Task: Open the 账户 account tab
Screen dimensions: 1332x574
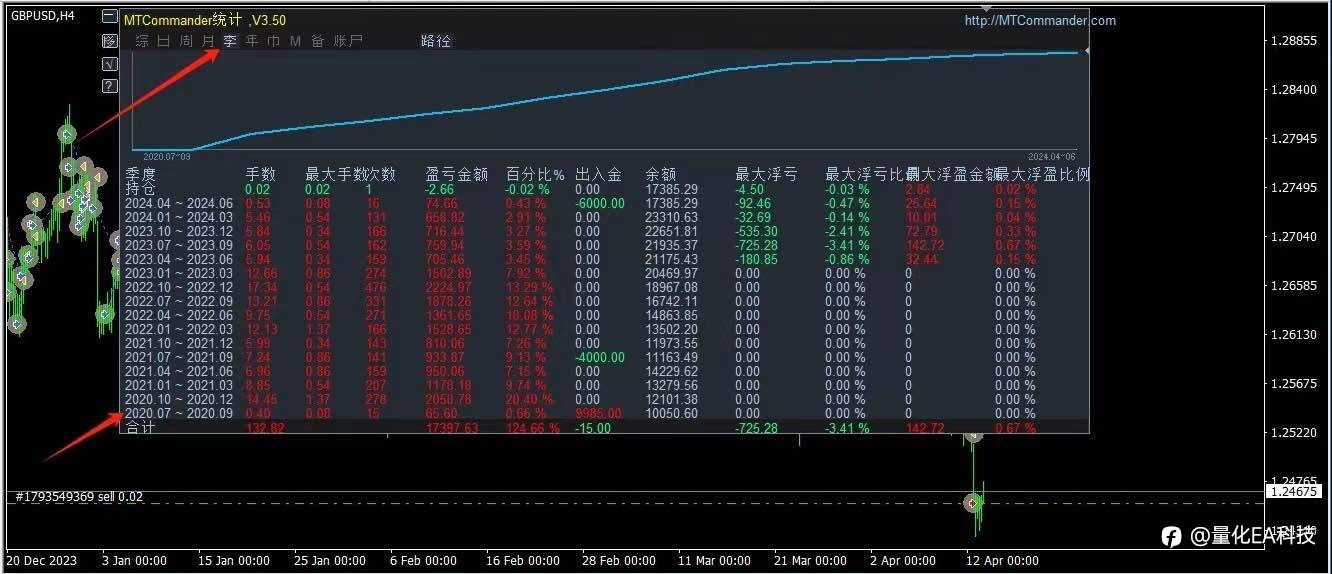Action: click(x=348, y=41)
